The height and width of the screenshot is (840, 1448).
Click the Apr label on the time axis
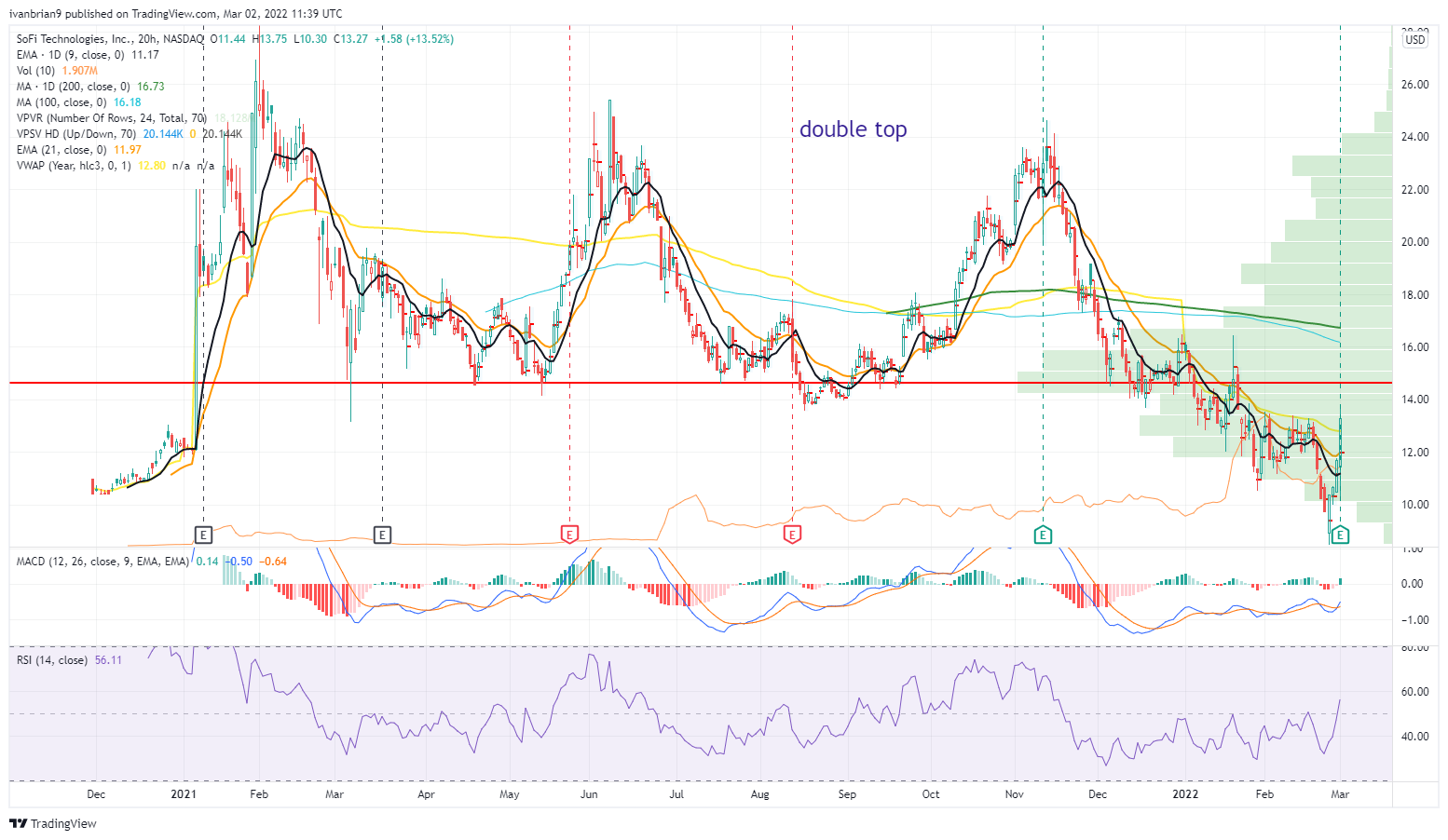426,794
